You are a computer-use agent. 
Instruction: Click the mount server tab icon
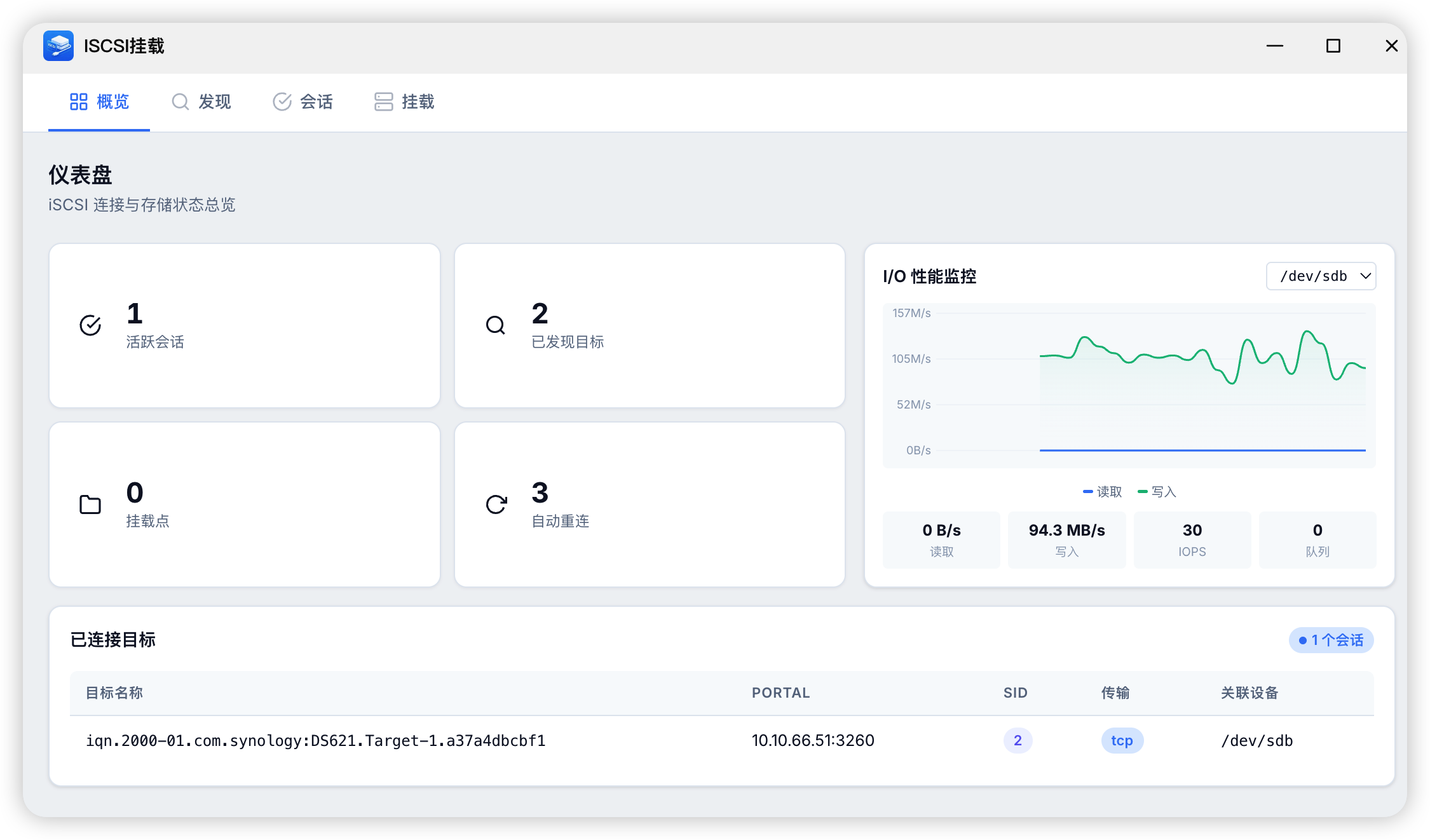pos(384,102)
